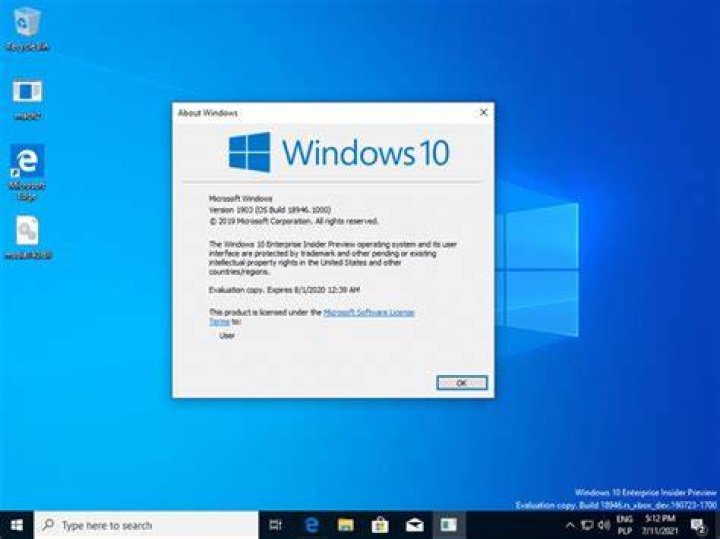The image size is (720, 539).
Task: Show hidden tray icons chevron
Action: [570, 525]
